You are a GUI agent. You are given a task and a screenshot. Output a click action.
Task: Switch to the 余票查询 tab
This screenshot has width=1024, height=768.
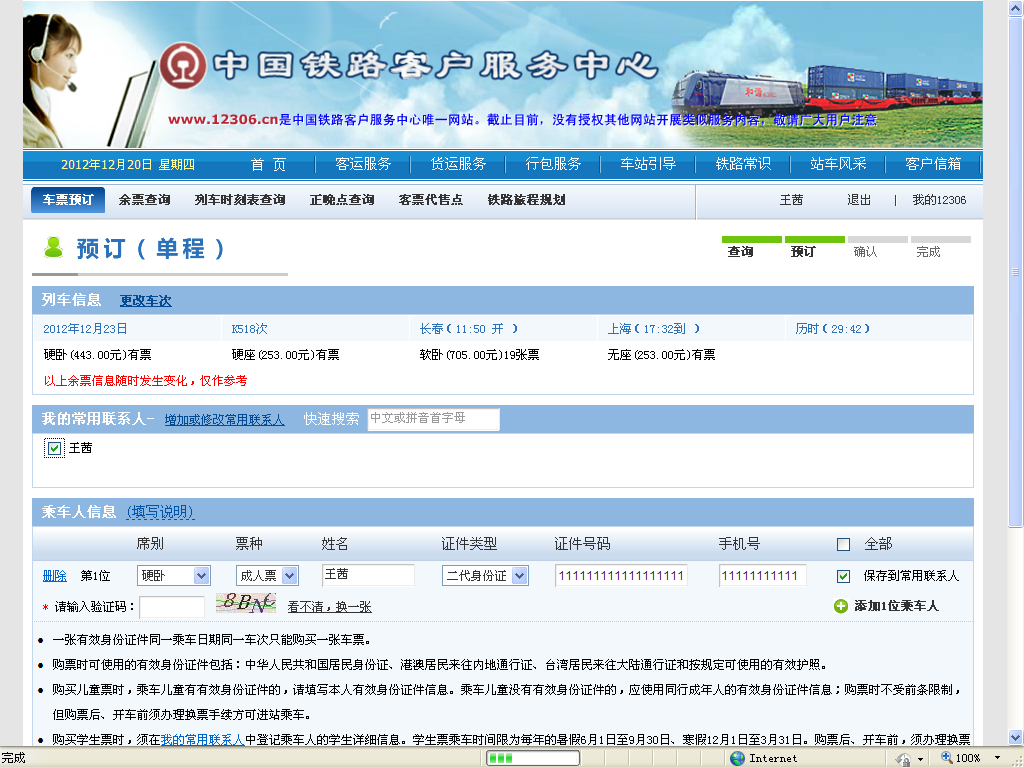coord(144,200)
